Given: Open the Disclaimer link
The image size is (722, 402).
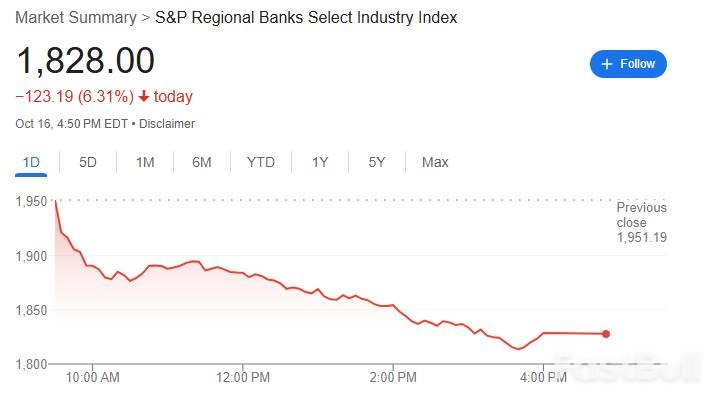Looking at the screenshot, I should click(167, 124).
